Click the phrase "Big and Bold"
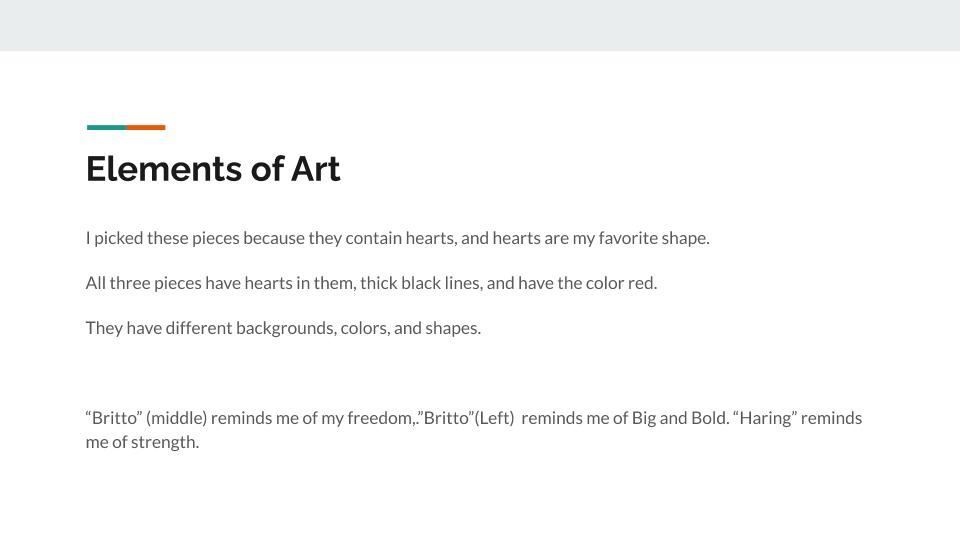This screenshot has height=540, width=960. point(679,418)
